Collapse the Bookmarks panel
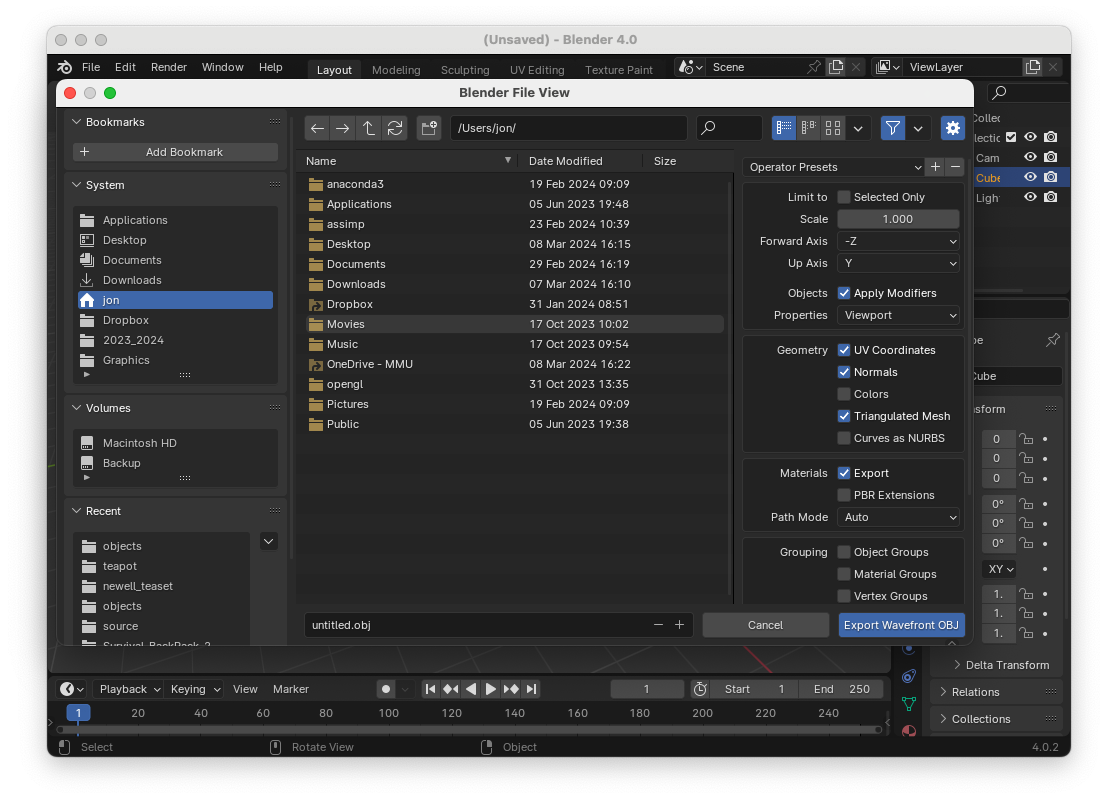The height and width of the screenshot is (799, 1105). (x=77, y=122)
